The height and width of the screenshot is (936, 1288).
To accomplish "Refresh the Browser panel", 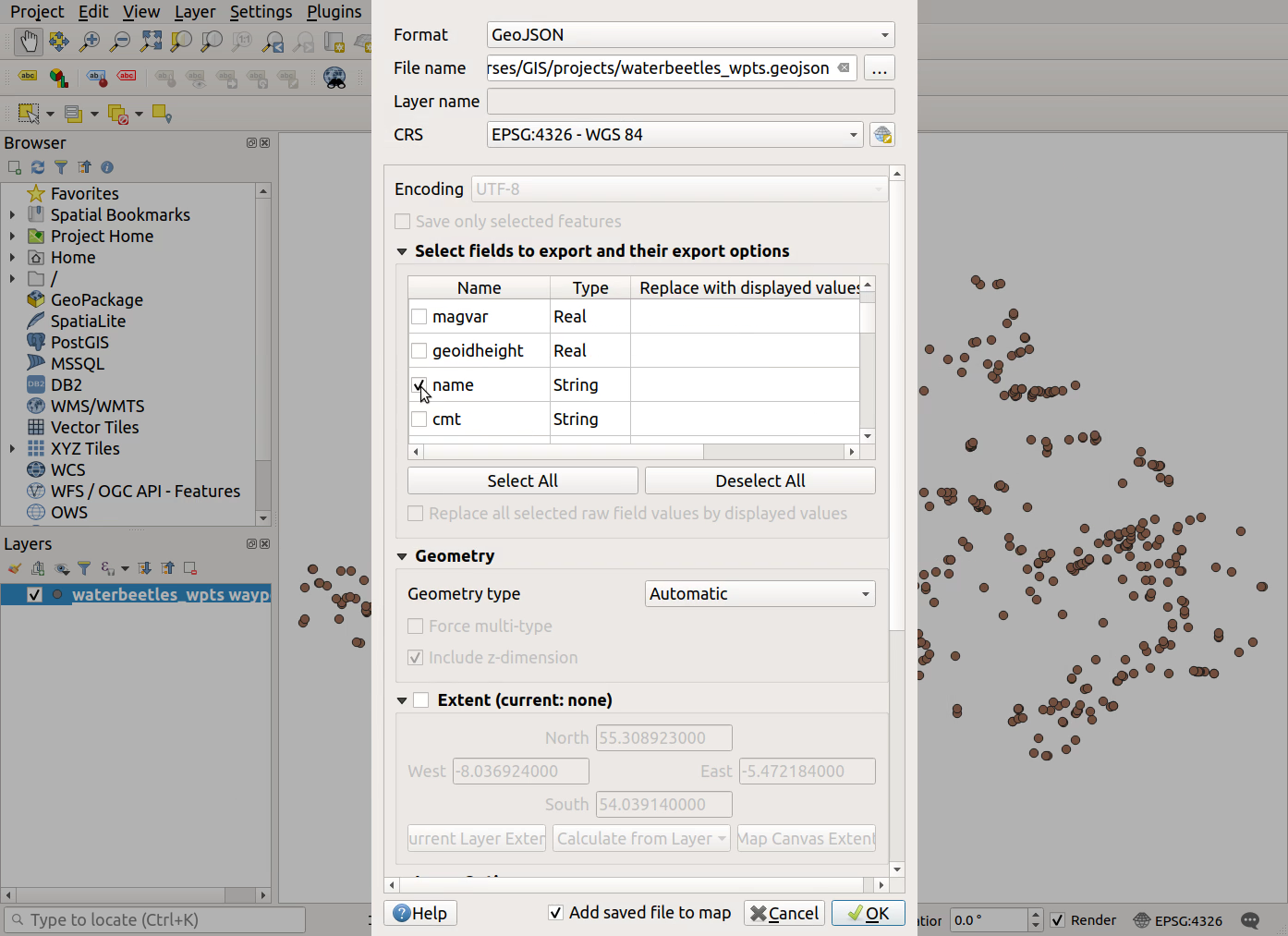I will pos(38,167).
